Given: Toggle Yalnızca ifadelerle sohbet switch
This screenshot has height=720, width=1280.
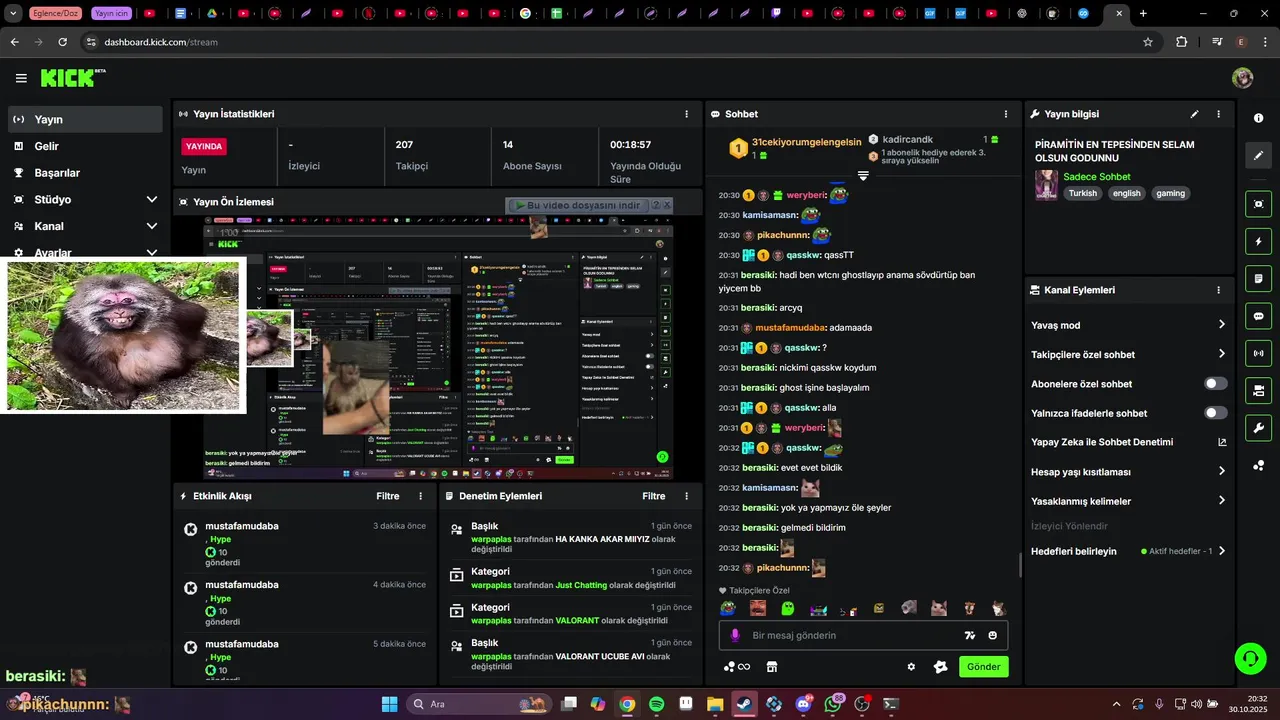Looking at the screenshot, I should pyautogui.click(x=1216, y=413).
